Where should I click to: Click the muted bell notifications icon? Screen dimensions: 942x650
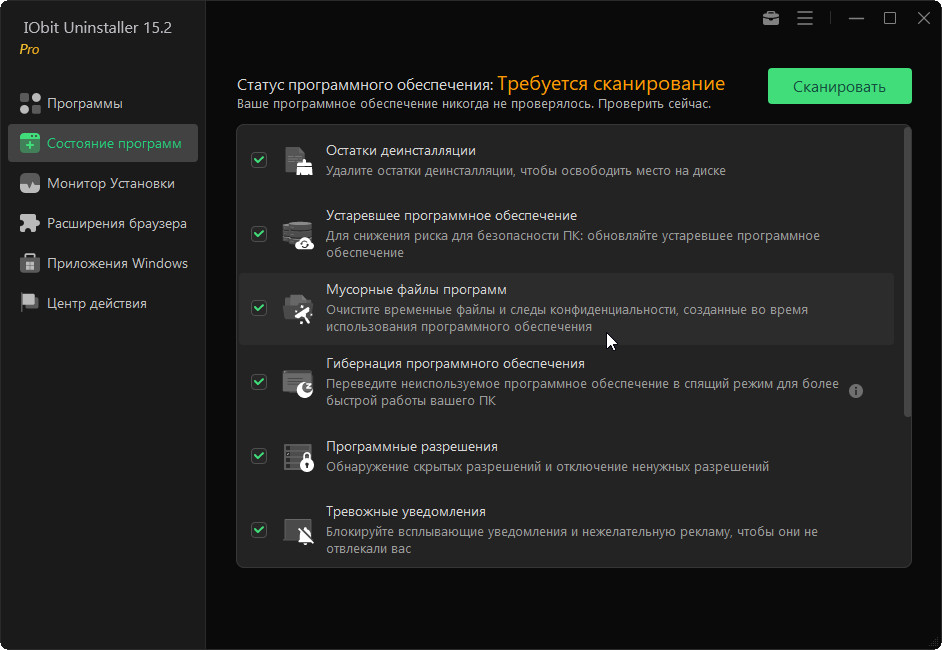pyautogui.click(x=298, y=530)
